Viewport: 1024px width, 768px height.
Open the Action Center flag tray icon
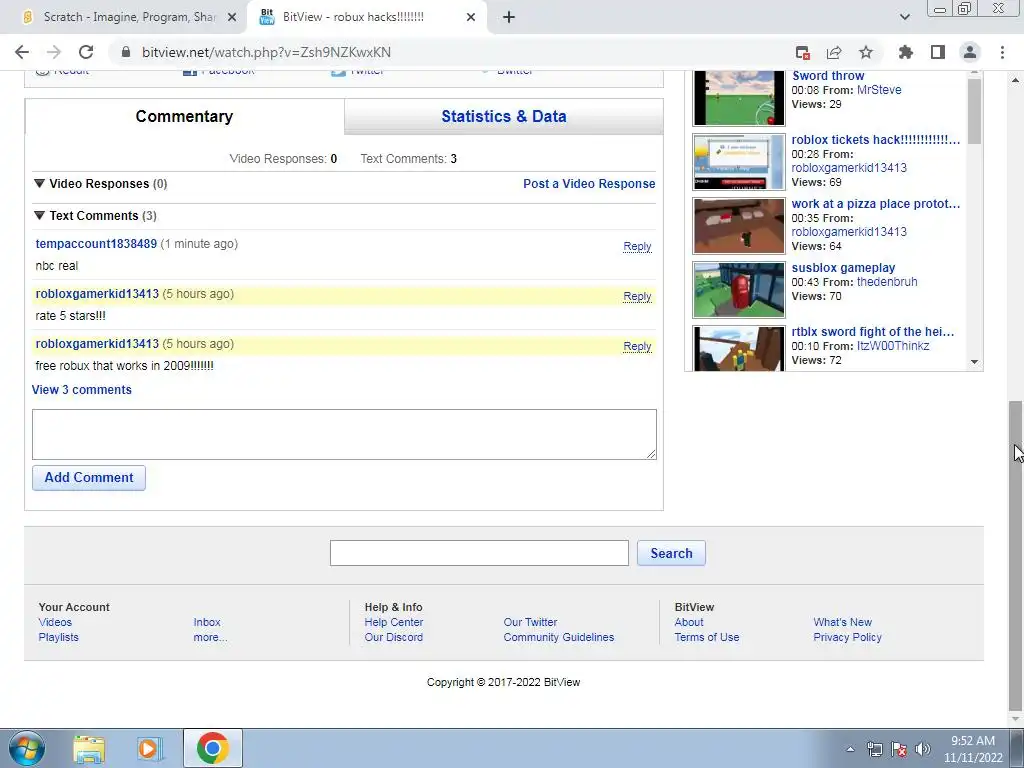coord(899,749)
